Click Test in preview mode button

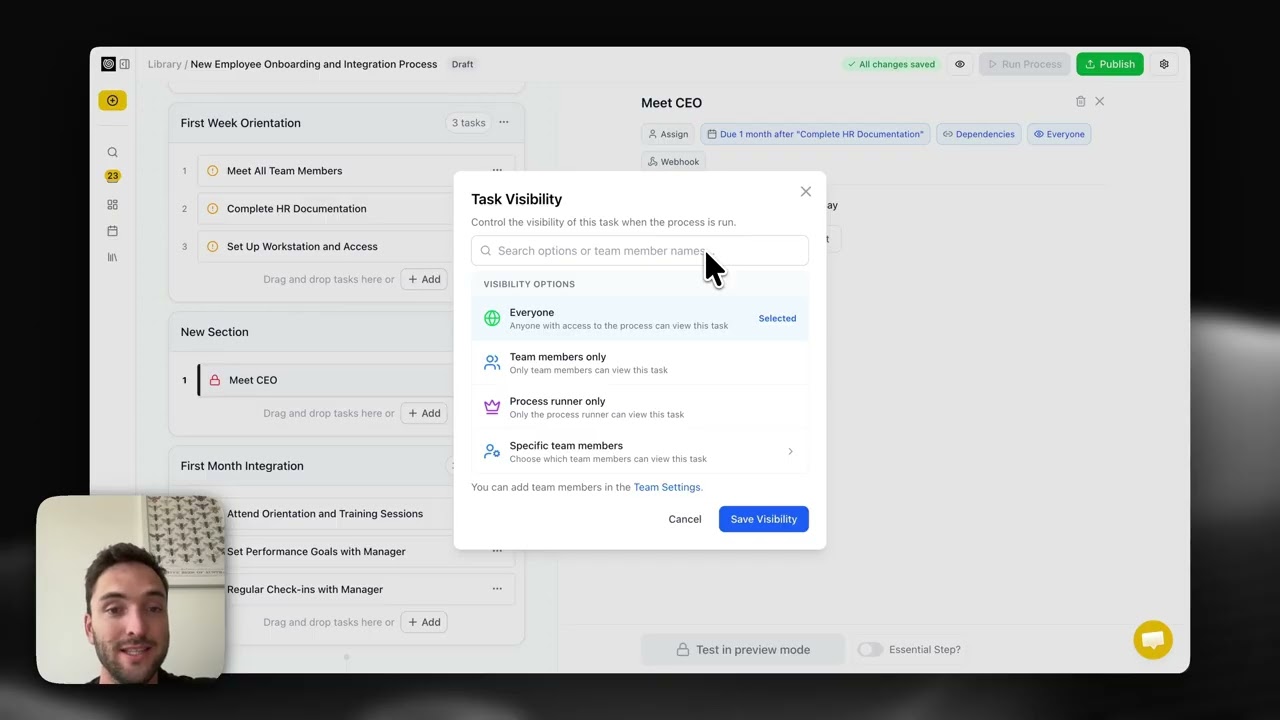click(x=743, y=650)
